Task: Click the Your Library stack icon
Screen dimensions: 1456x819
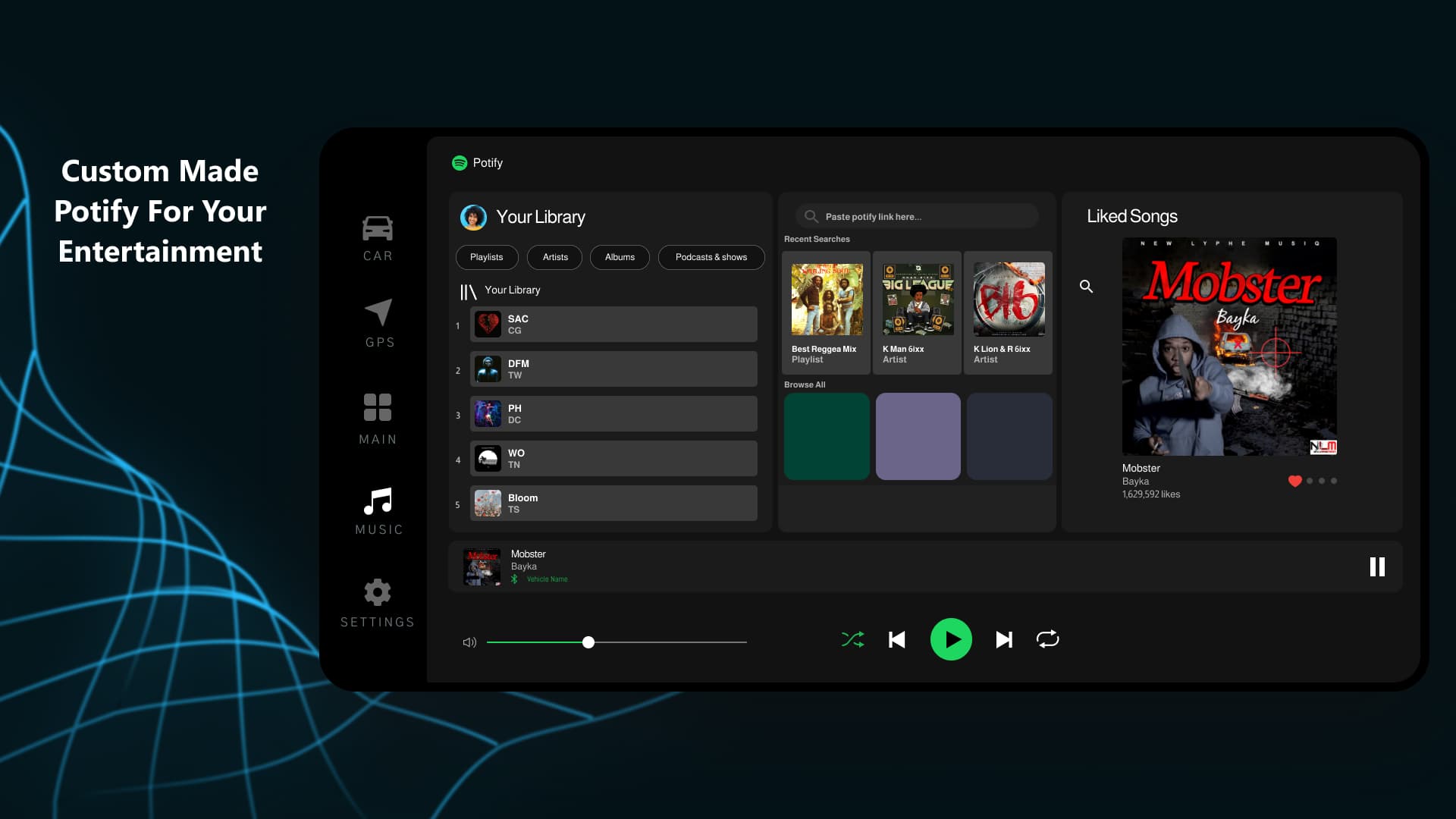Action: (468, 292)
